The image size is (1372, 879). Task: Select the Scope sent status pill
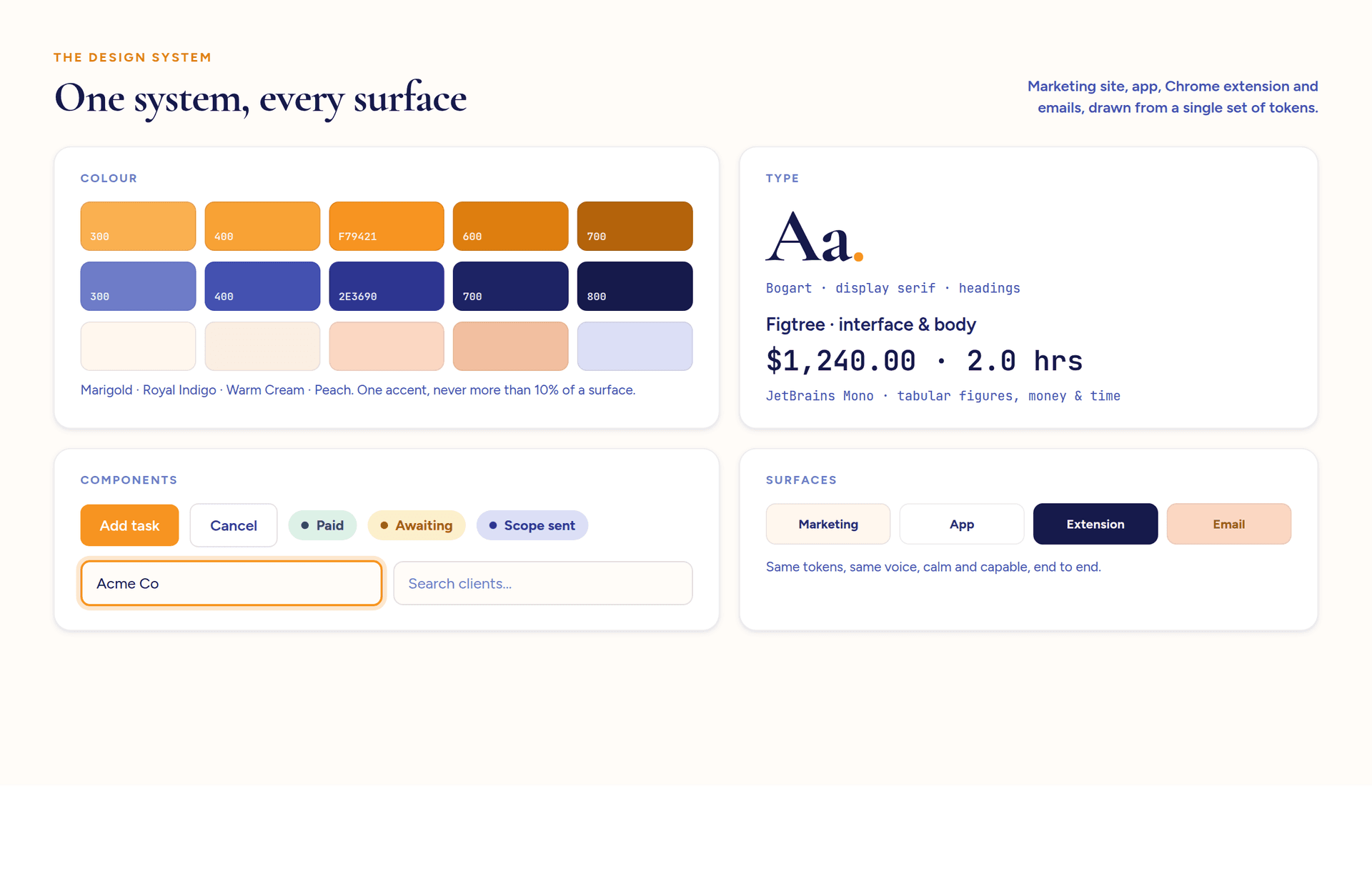point(532,525)
